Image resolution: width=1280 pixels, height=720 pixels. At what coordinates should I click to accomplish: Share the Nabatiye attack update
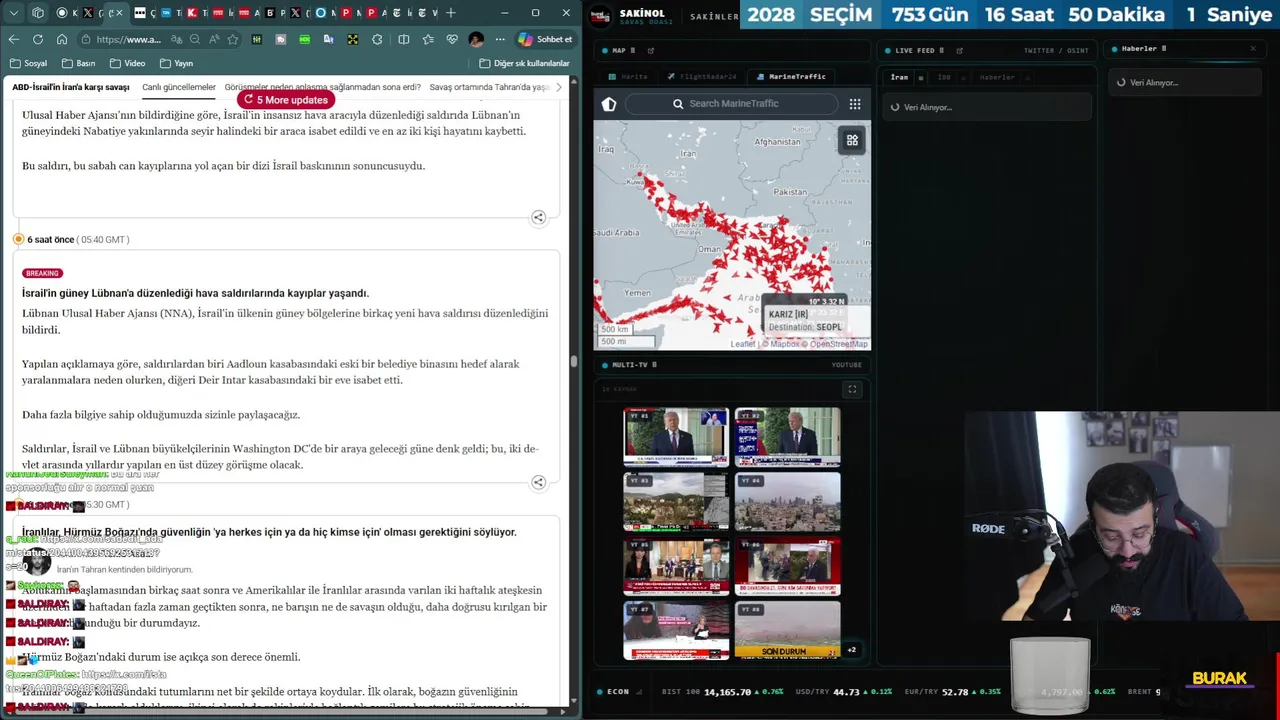coord(538,217)
